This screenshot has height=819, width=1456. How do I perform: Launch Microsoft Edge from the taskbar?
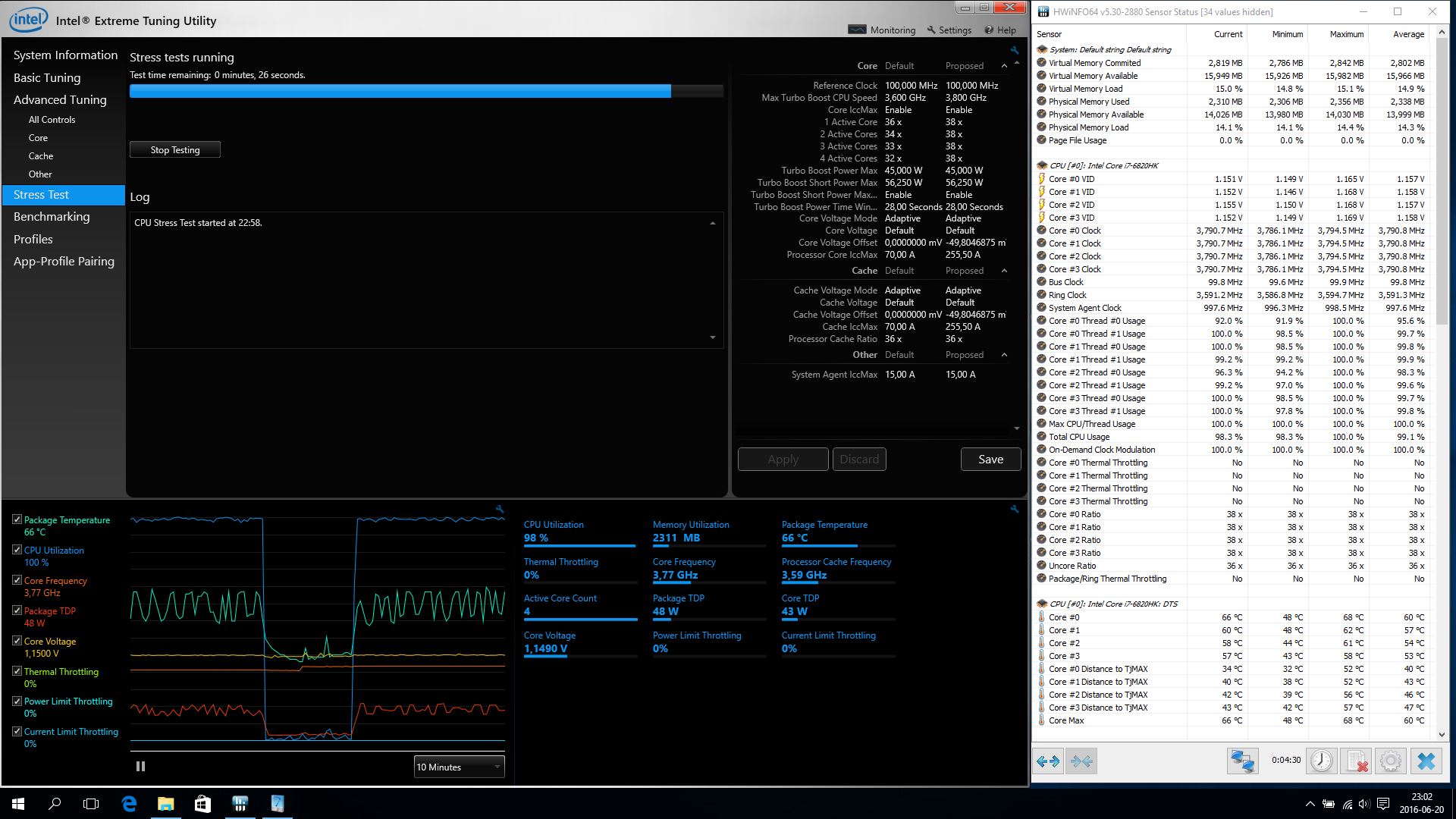pyautogui.click(x=129, y=804)
